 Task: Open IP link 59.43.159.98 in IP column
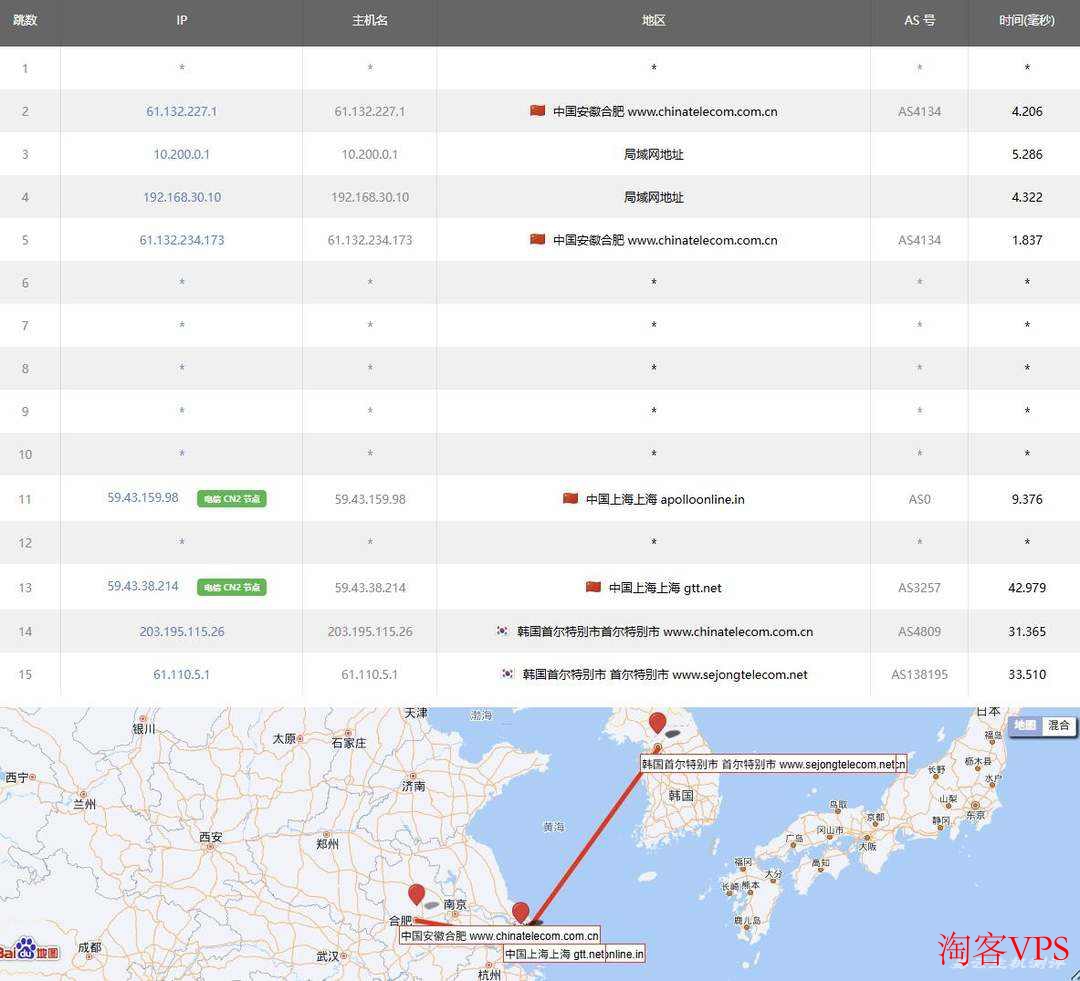pos(143,497)
